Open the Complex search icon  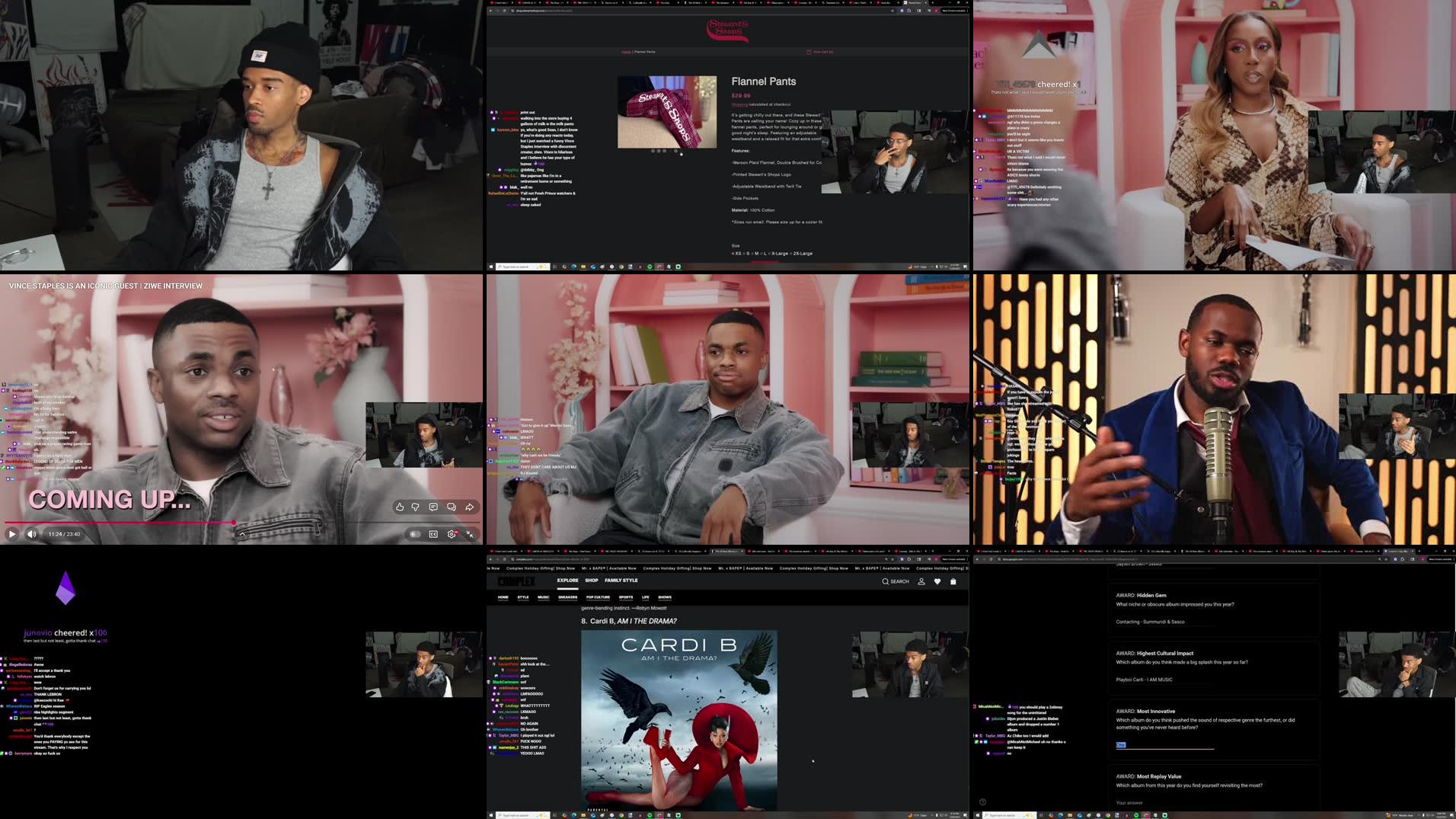coord(886,581)
